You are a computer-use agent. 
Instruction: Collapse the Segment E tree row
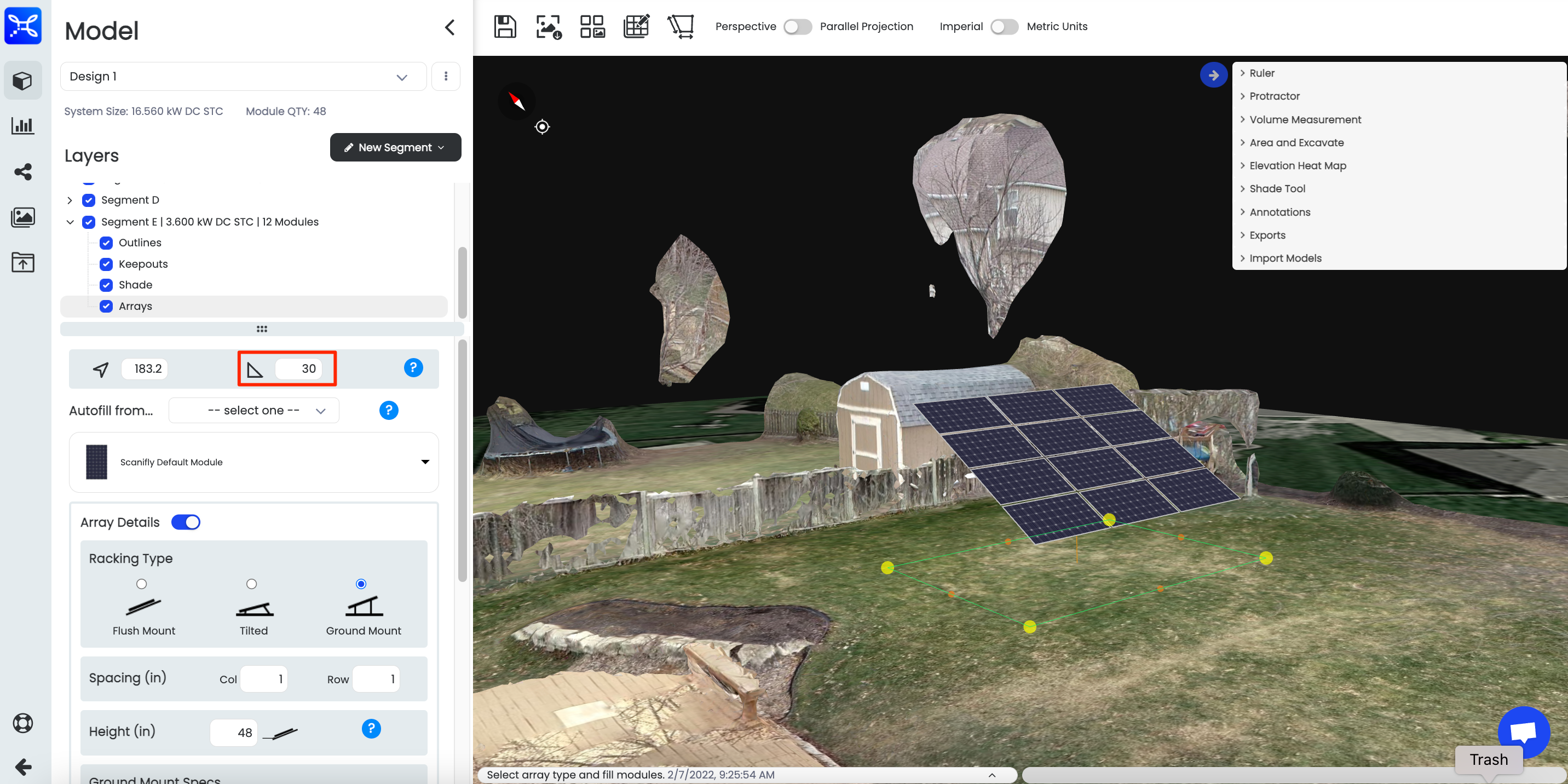pyautogui.click(x=70, y=222)
